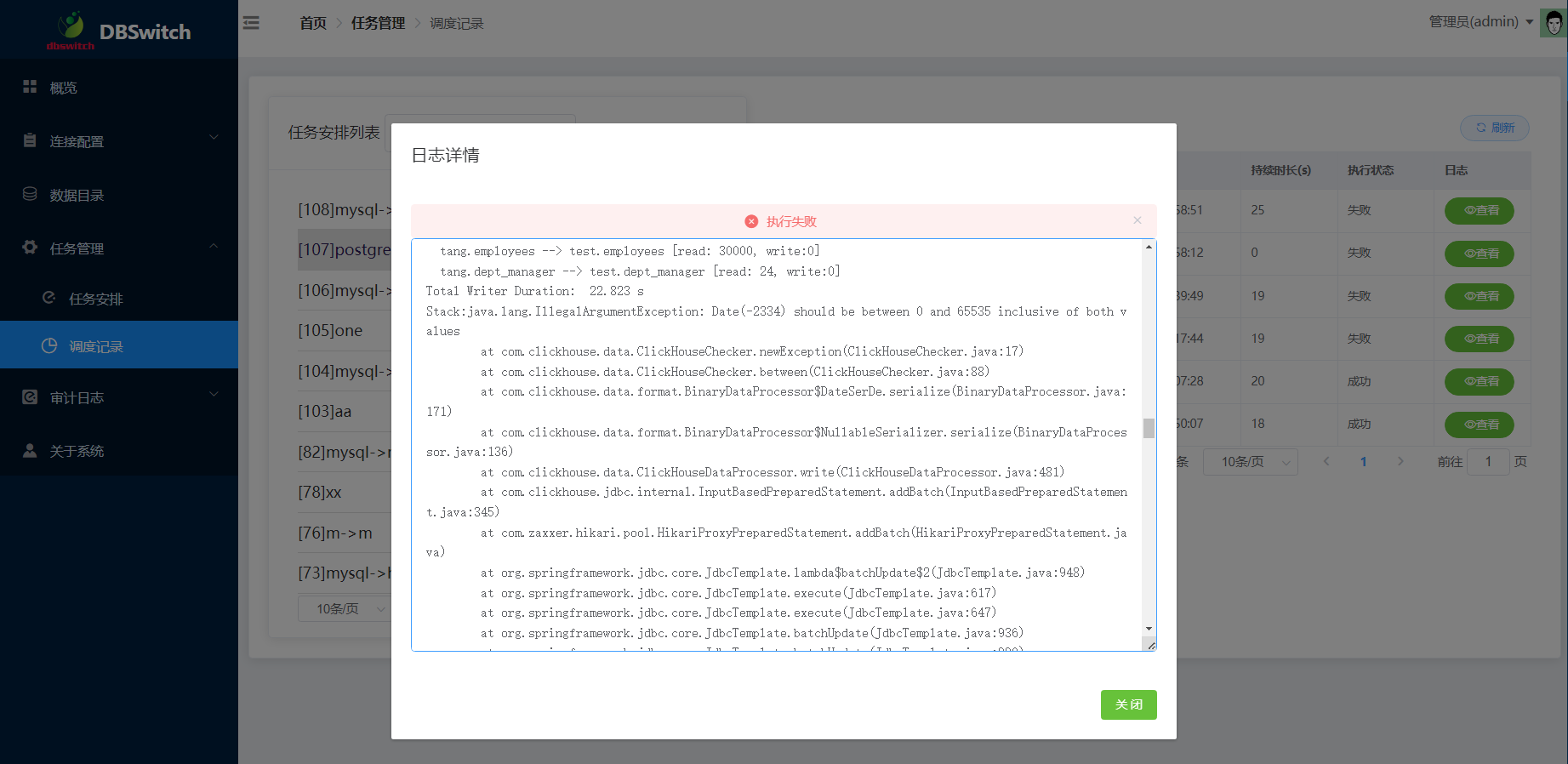The width and height of the screenshot is (1568, 764).
Task: Click the audit log icon in sidebar
Action: (x=30, y=396)
